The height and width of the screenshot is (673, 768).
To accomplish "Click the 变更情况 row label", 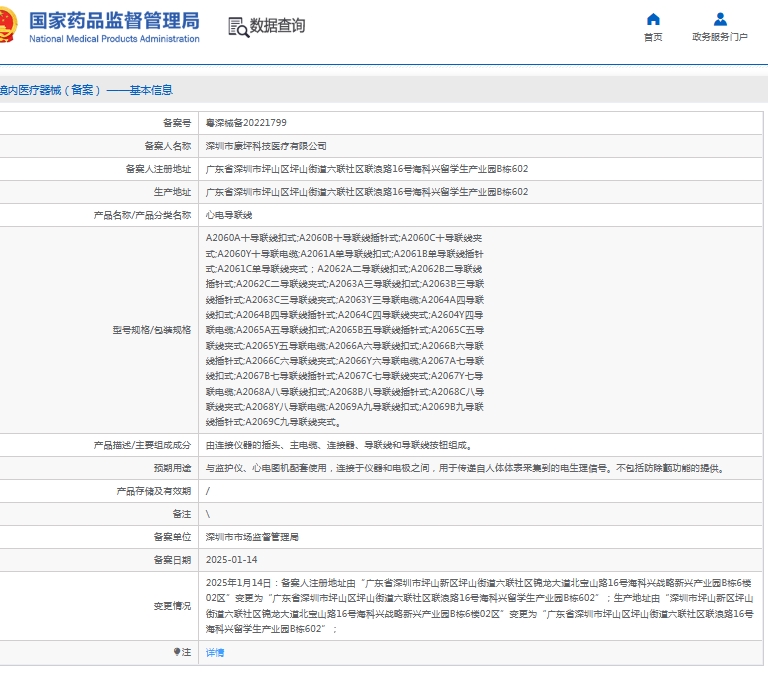I will coord(172,606).
